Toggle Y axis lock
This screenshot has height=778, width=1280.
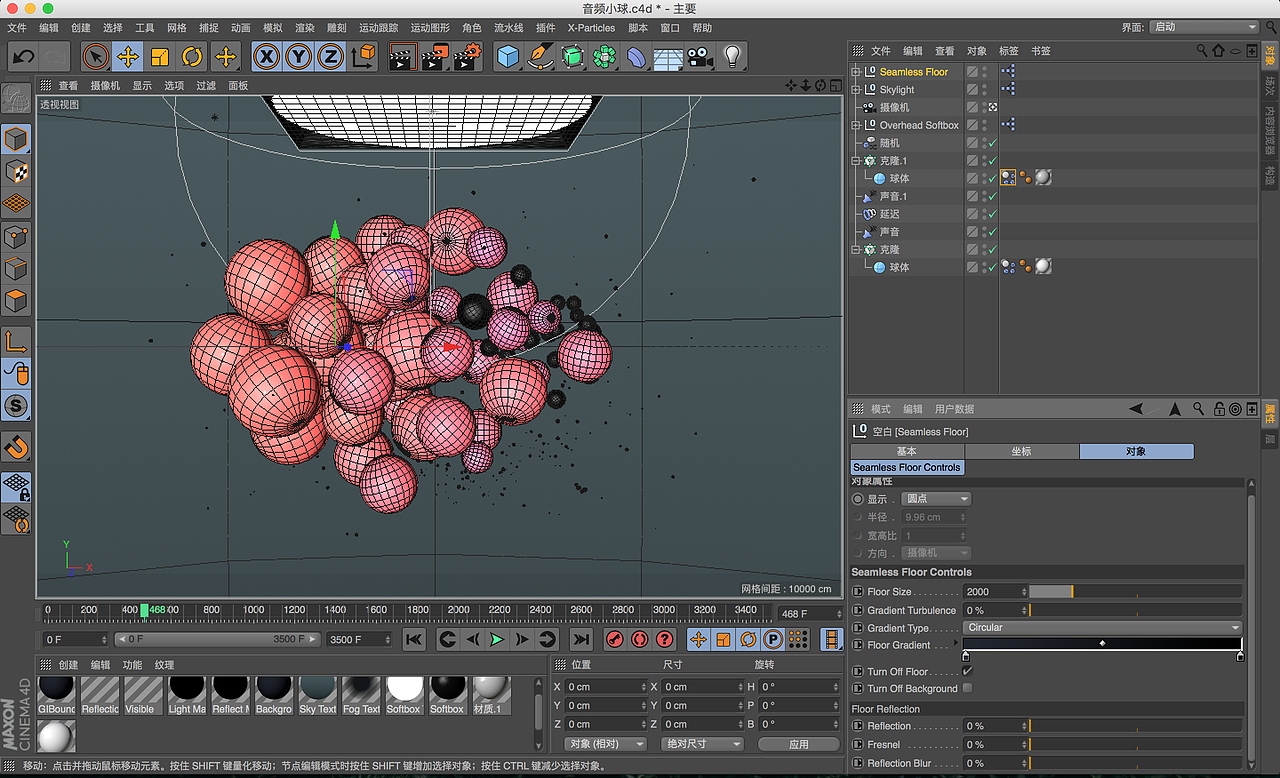[x=298, y=57]
